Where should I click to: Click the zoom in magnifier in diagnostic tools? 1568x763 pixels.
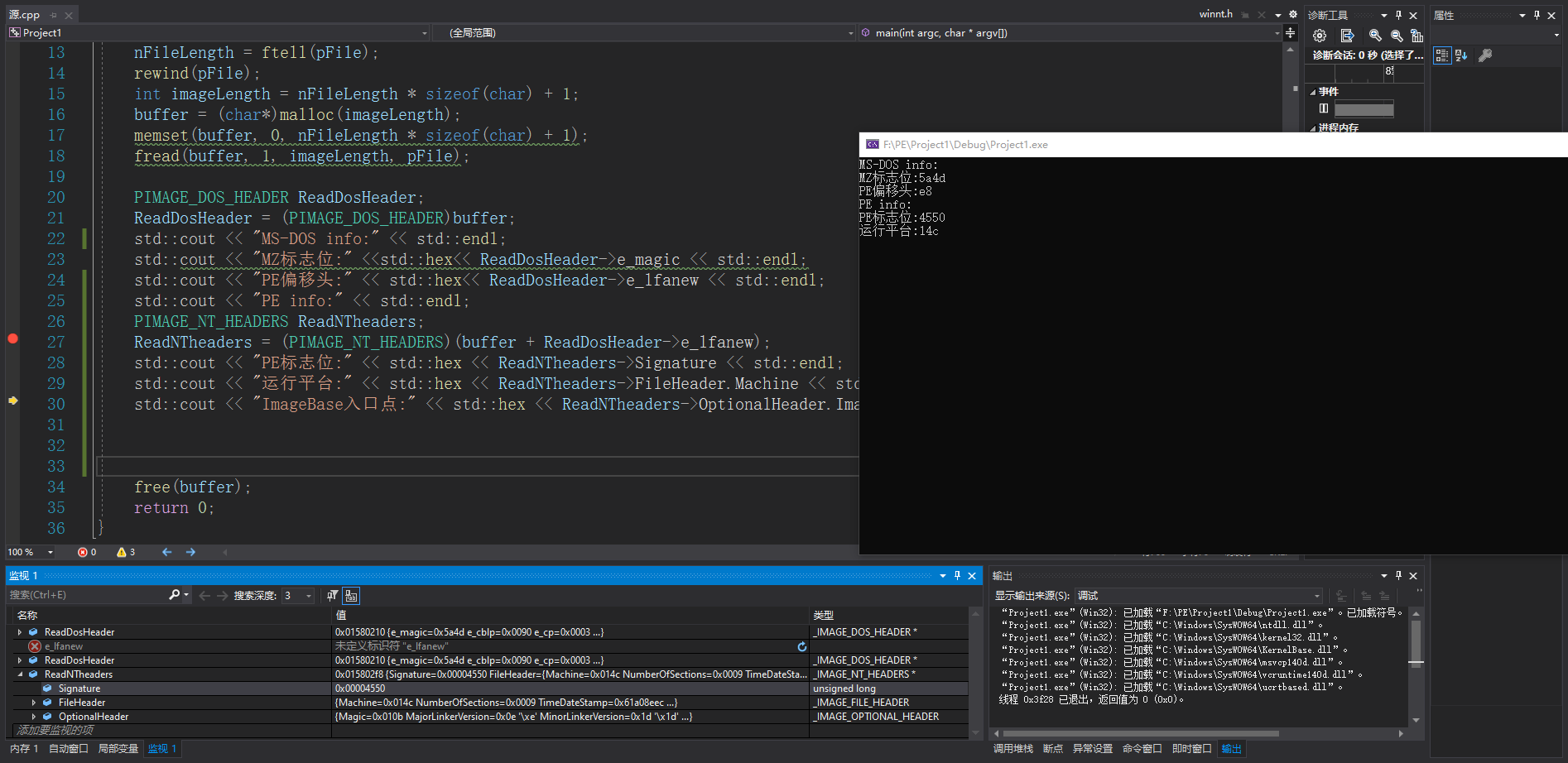coord(1375,36)
